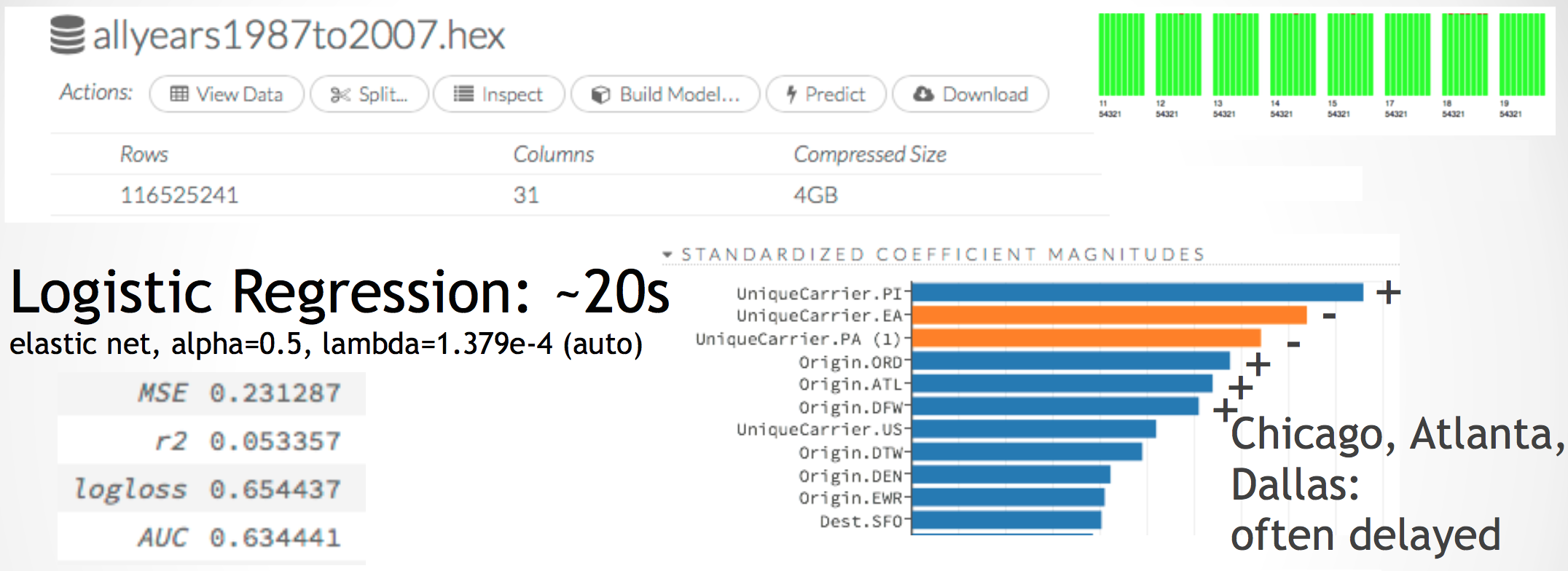Click the Predict lightning bolt icon
The width and height of the screenshot is (1568, 571).
pyautogui.click(x=792, y=94)
